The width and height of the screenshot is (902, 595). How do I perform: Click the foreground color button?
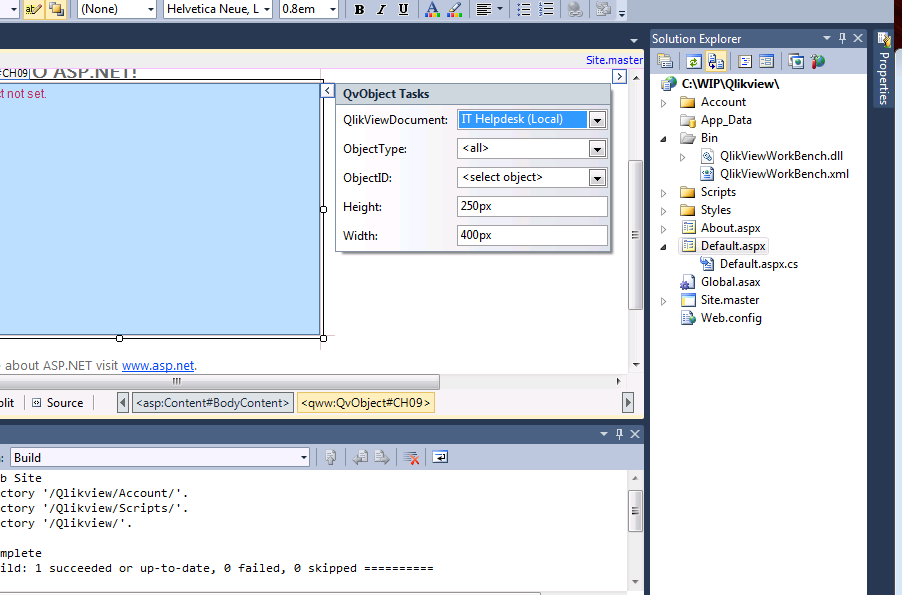pos(431,10)
